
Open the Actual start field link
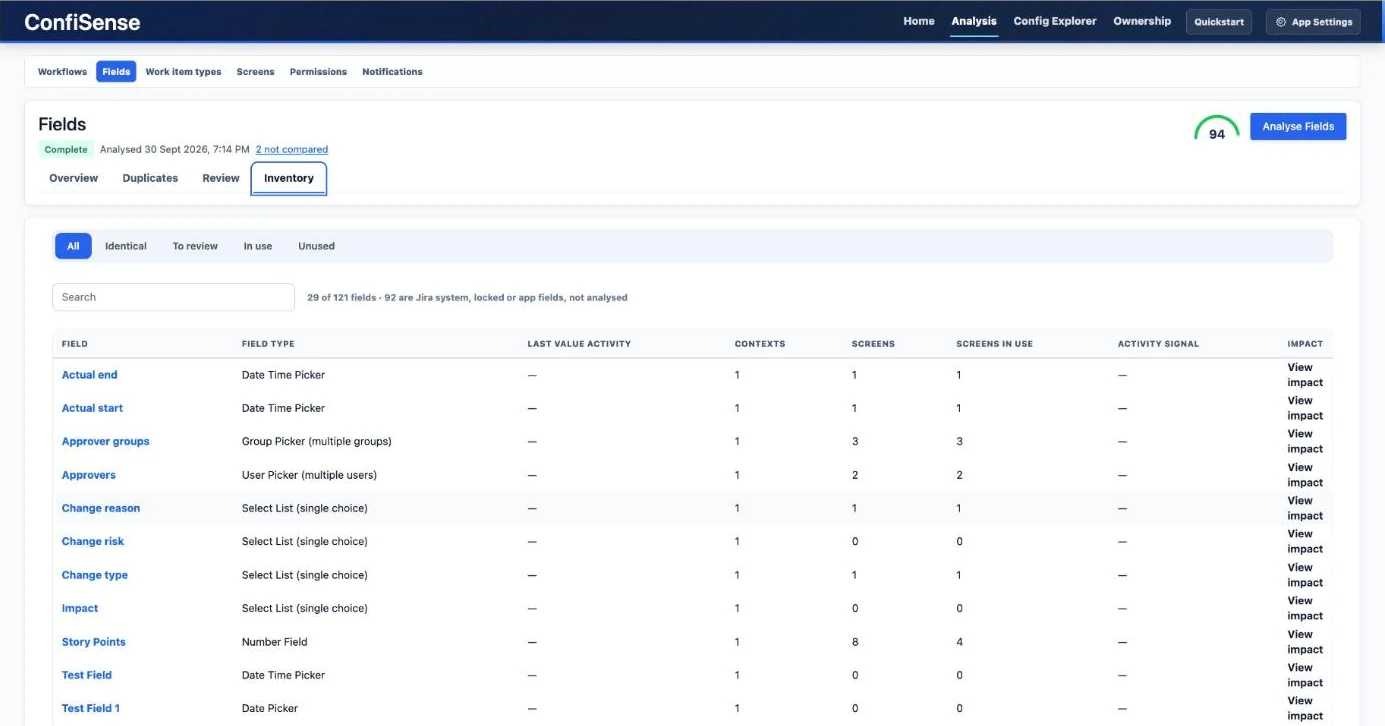tap(92, 408)
